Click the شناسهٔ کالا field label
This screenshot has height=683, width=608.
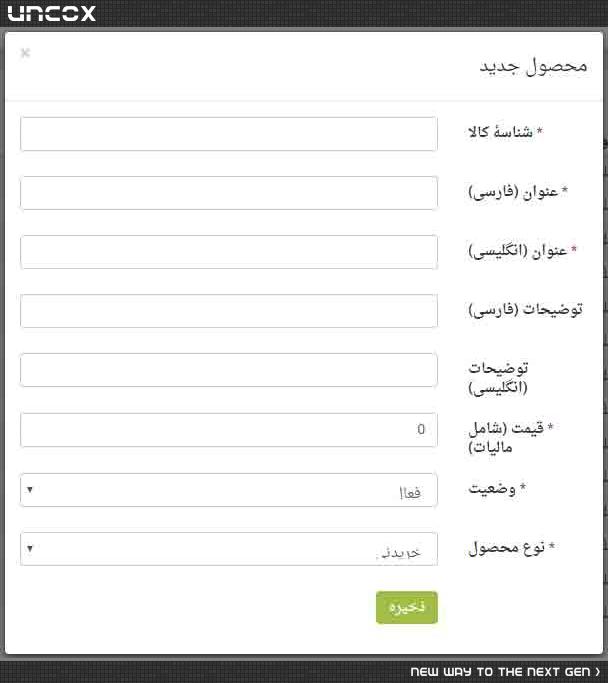coord(500,132)
